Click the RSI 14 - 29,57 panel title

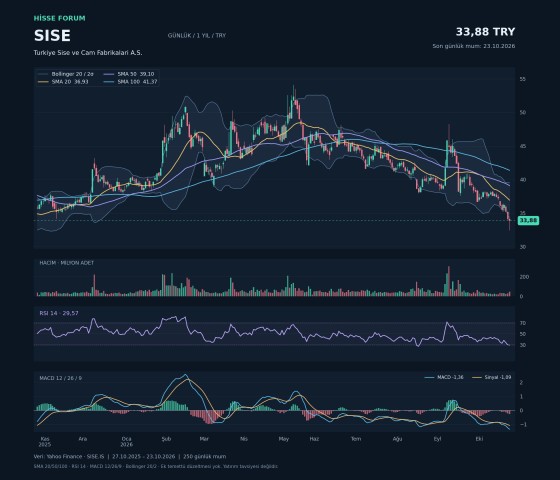[59, 313]
